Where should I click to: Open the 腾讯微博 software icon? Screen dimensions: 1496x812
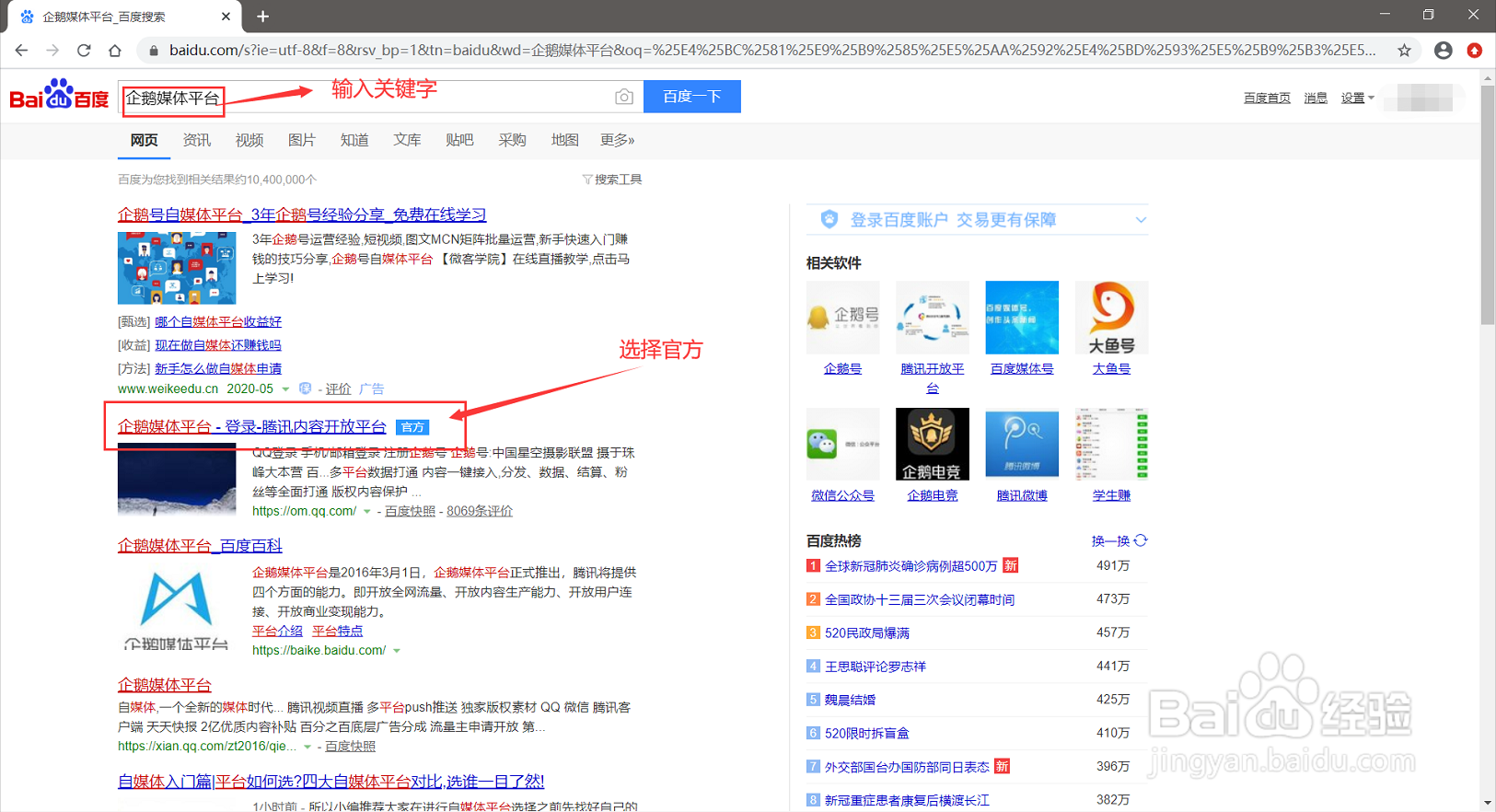coord(1022,444)
